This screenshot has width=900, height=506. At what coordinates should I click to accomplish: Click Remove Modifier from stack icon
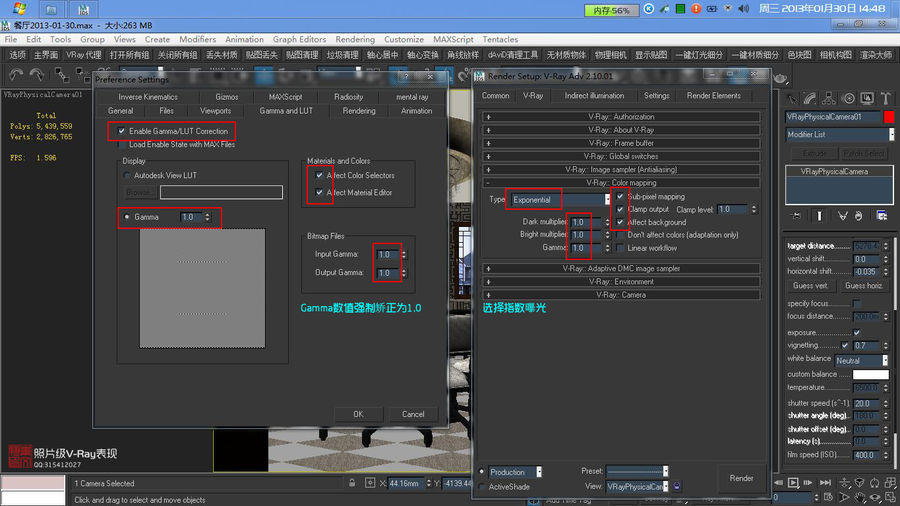pos(859,216)
